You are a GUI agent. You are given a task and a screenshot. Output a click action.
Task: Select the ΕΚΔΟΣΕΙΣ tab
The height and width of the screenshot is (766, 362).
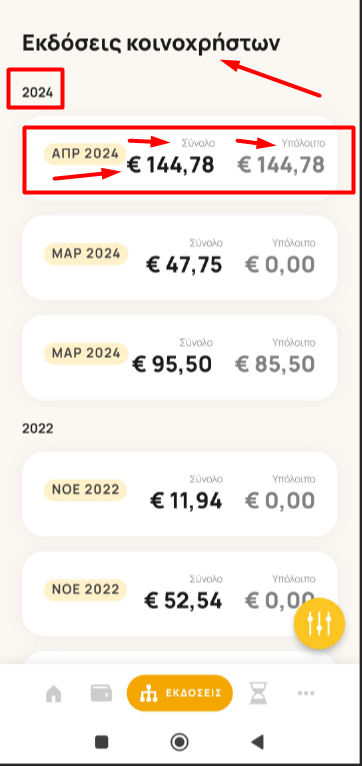pyautogui.click(x=180, y=693)
